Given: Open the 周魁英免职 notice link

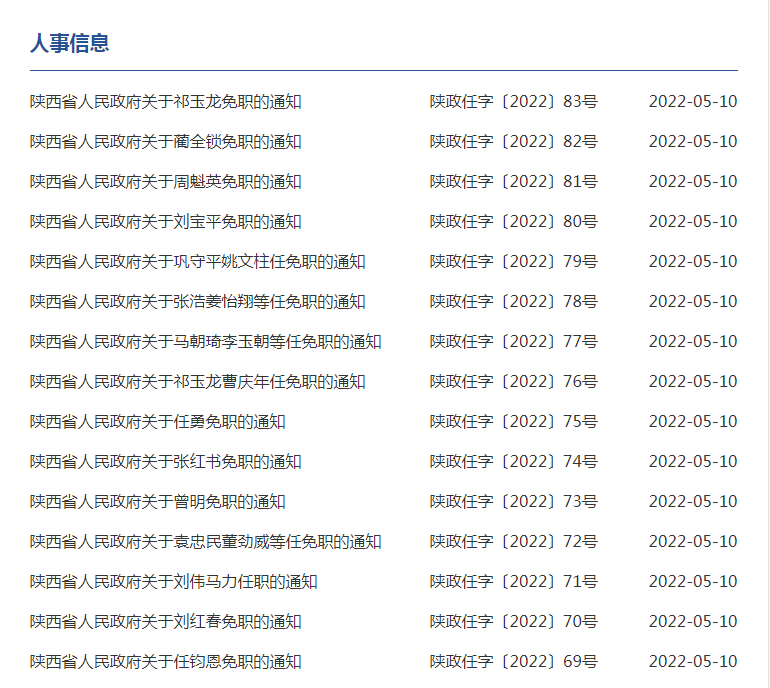Looking at the screenshot, I should tap(165, 182).
